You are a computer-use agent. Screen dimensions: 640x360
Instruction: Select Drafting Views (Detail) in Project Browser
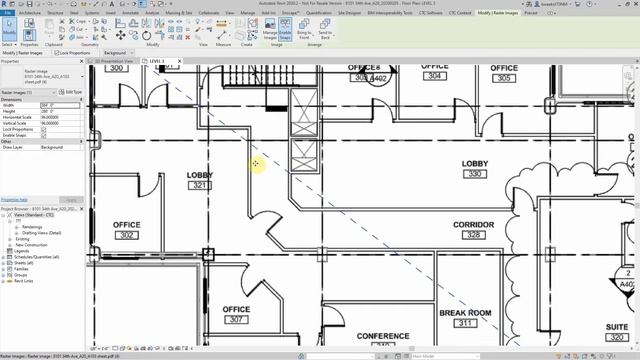[41, 233]
